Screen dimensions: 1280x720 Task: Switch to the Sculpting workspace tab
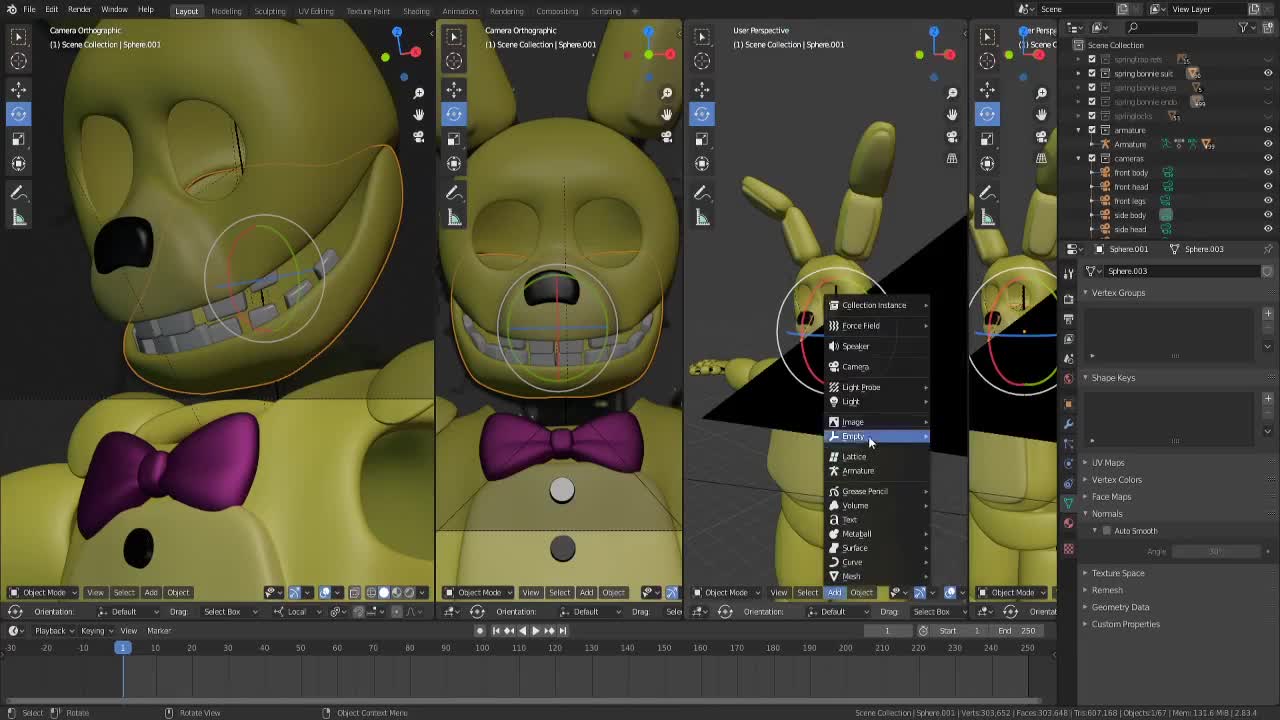[x=269, y=11]
